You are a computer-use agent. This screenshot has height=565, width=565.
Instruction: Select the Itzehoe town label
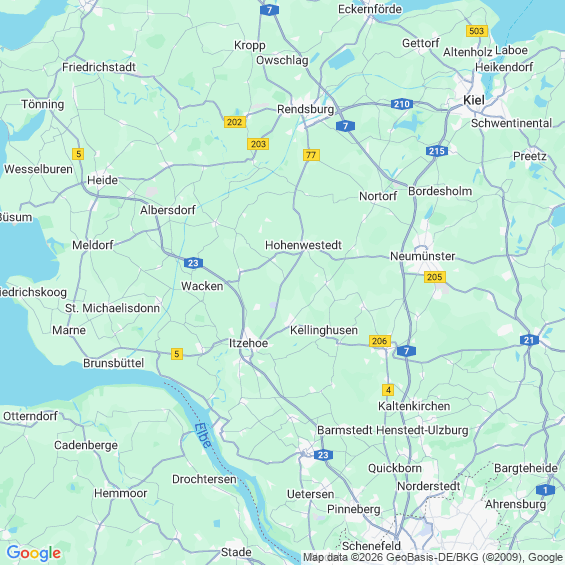(x=248, y=343)
